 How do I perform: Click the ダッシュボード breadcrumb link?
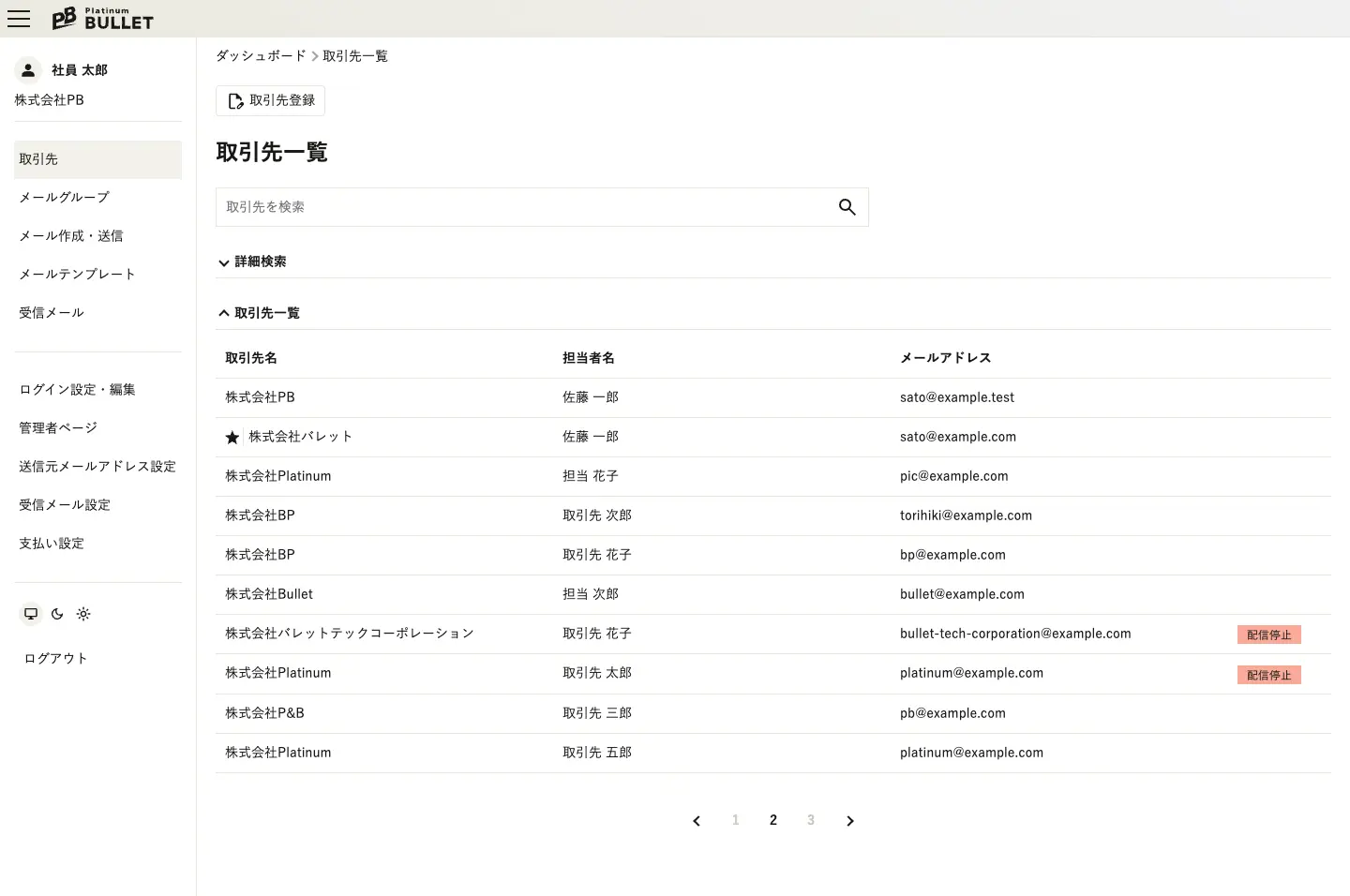[261, 56]
